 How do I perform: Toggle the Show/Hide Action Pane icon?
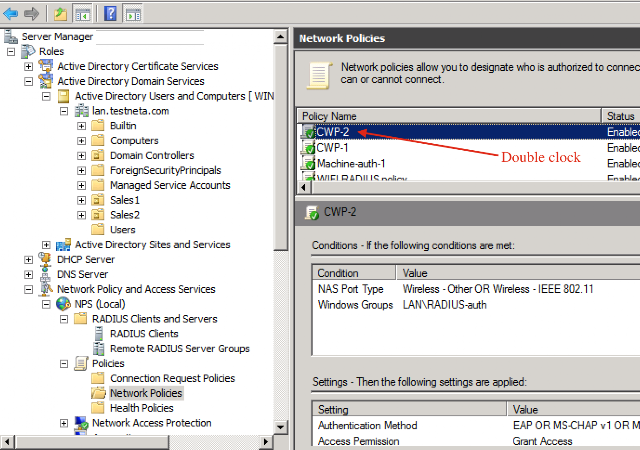pos(133,14)
